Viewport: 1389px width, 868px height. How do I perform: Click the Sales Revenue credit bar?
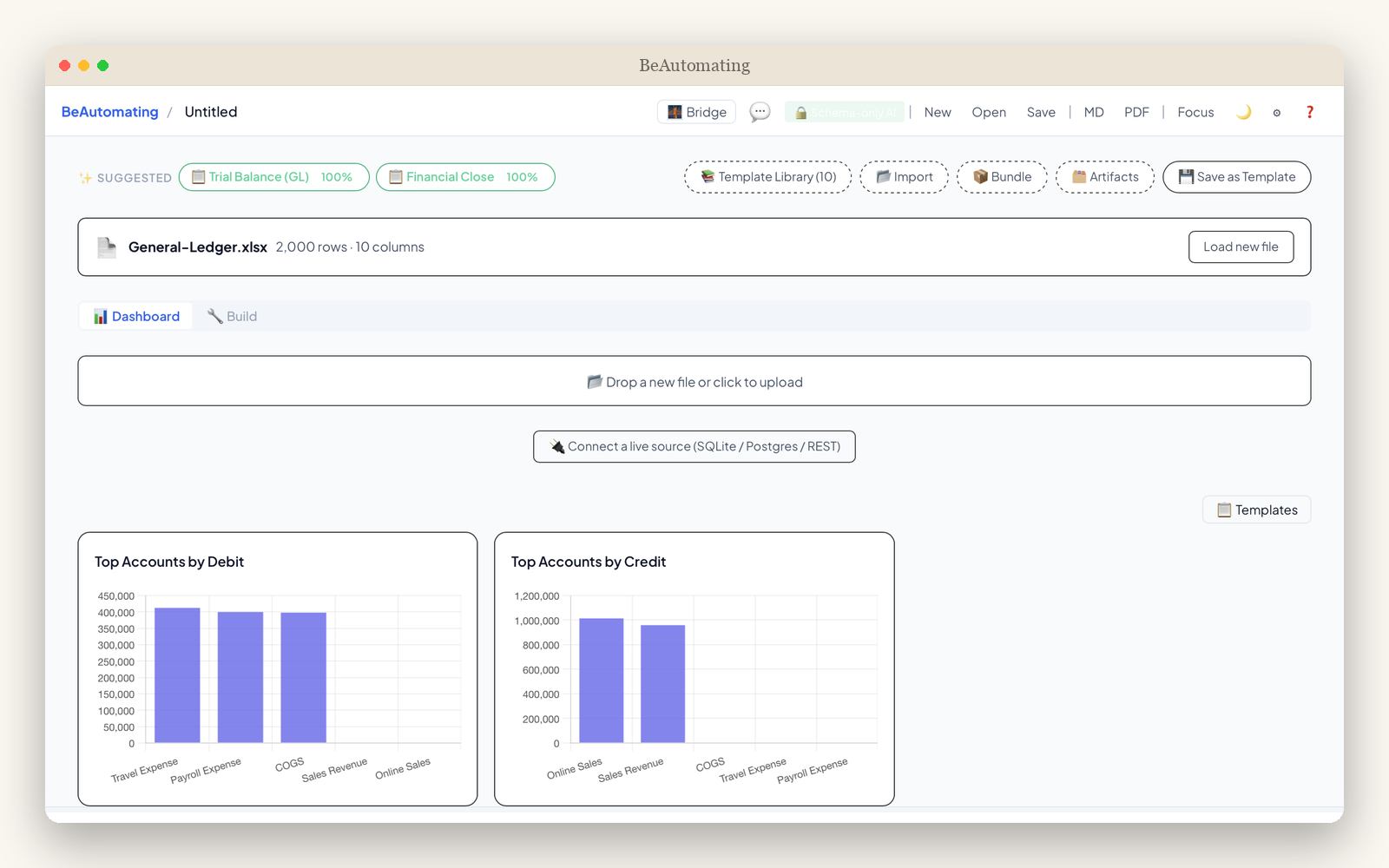(663, 684)
